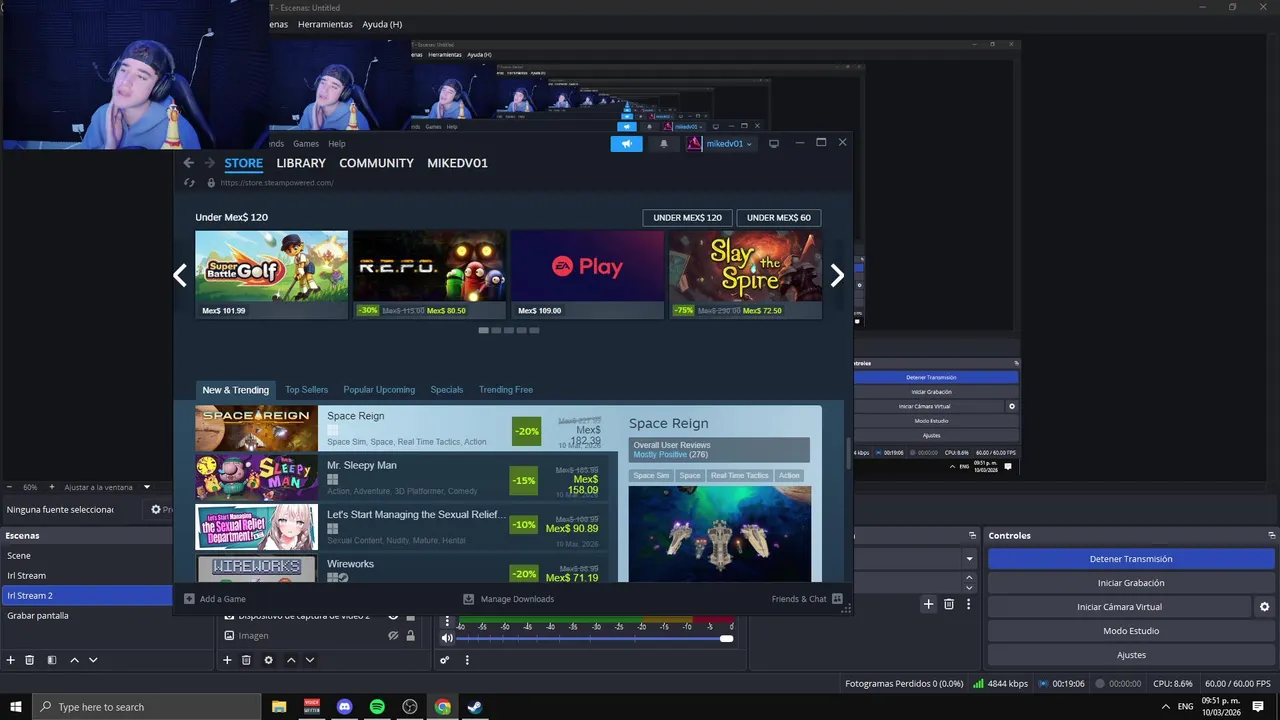Viewport: 1280px width, 720px height.
Task: Click Iniciar Grabación button
Action: click(x=1131, y=583)
